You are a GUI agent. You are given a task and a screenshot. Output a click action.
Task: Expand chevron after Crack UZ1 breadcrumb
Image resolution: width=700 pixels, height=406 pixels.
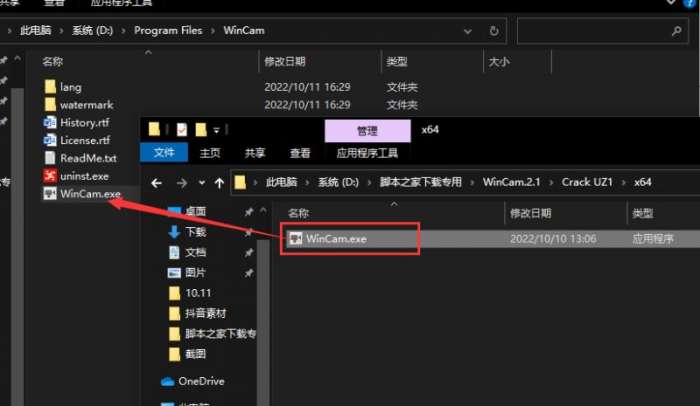pyautogui.click(x=623, y=183)
